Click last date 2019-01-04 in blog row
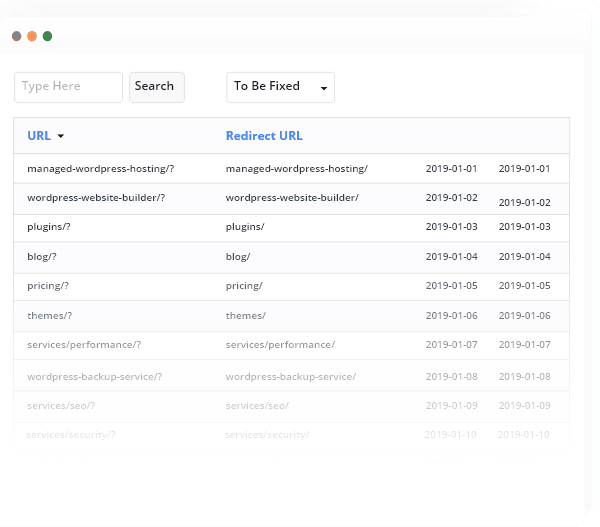This screenshot has height=527, width=600. [x=525, y=257]
